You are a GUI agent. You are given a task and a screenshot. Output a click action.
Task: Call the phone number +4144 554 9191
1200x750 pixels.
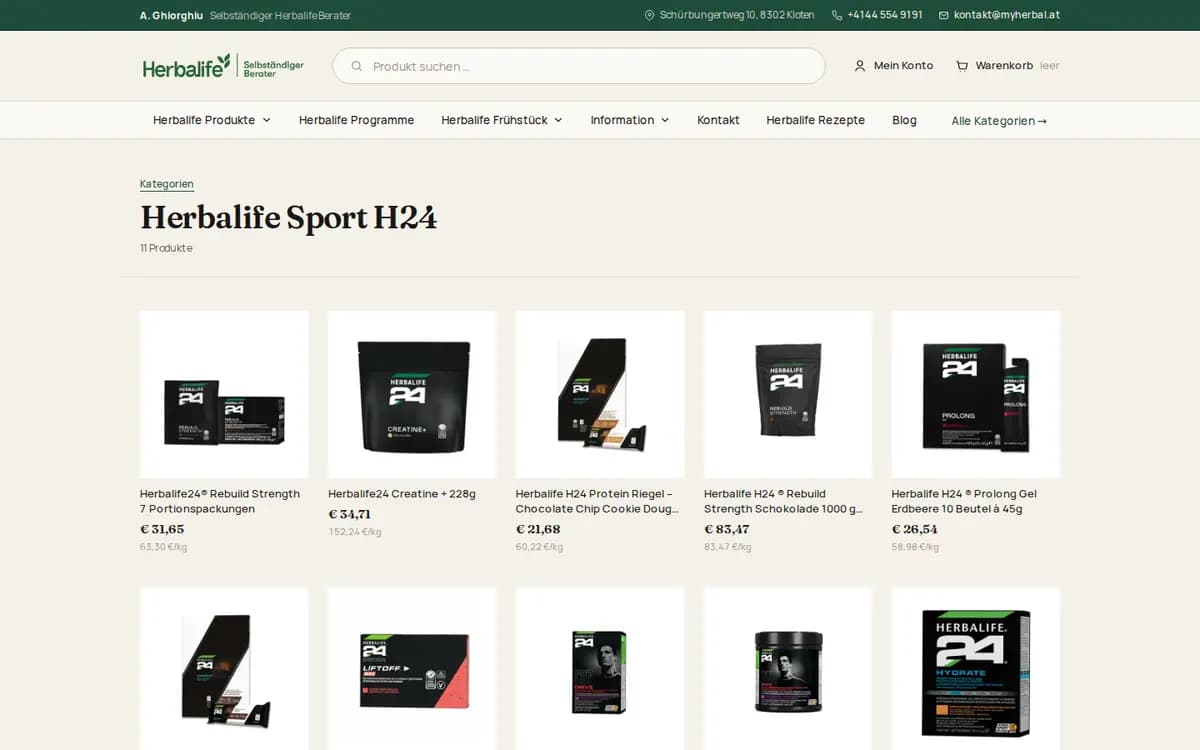pyautogui.click(x=885, y=15)
